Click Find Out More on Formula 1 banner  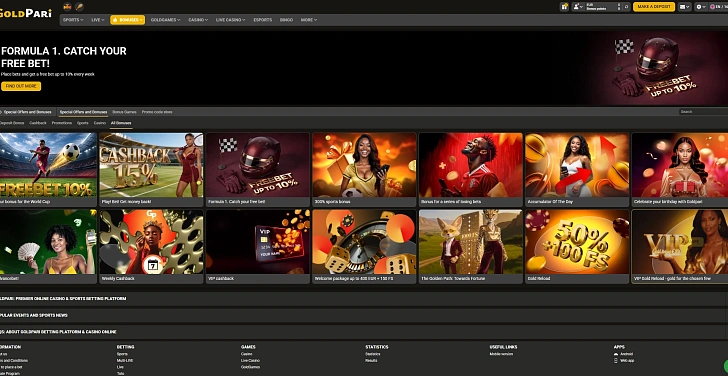click(x=21, y=86)
